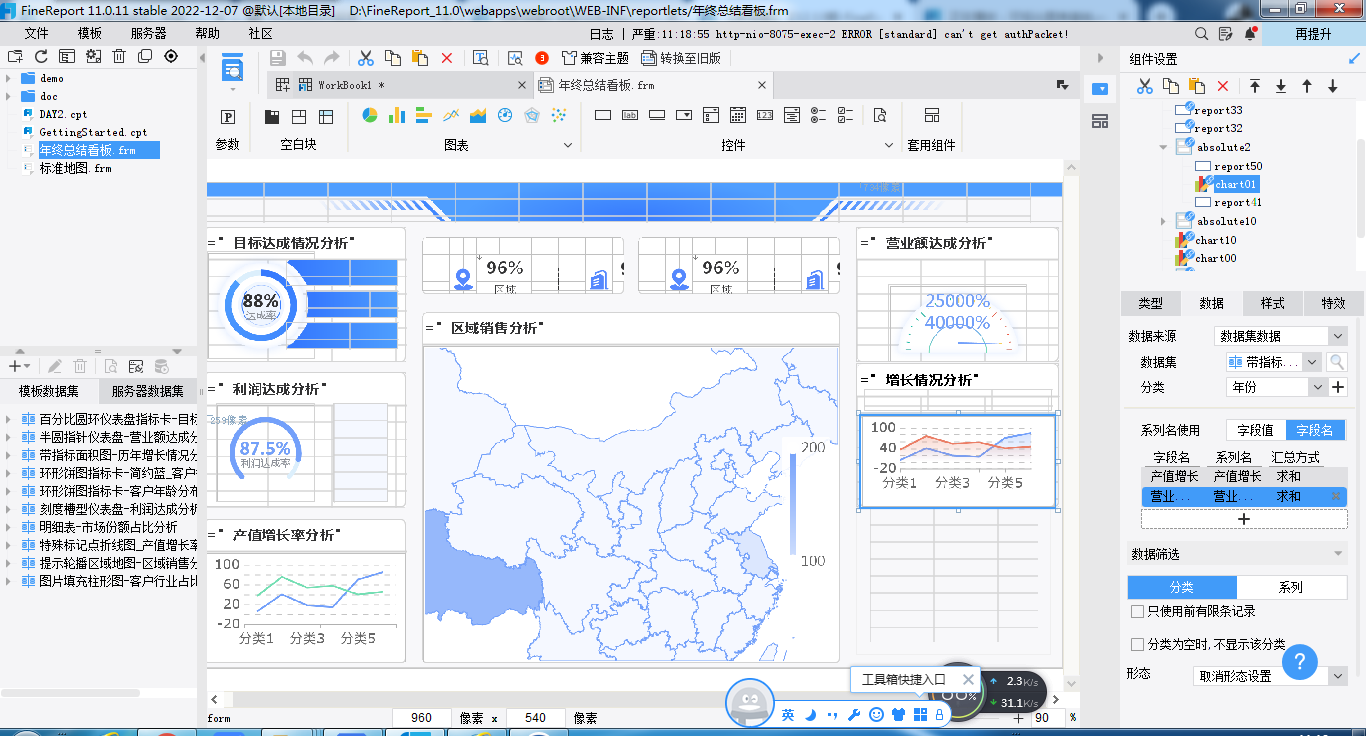Click the pie chart icon in chart toolbar
The image size is (1366, 736).
click(369, 116)
